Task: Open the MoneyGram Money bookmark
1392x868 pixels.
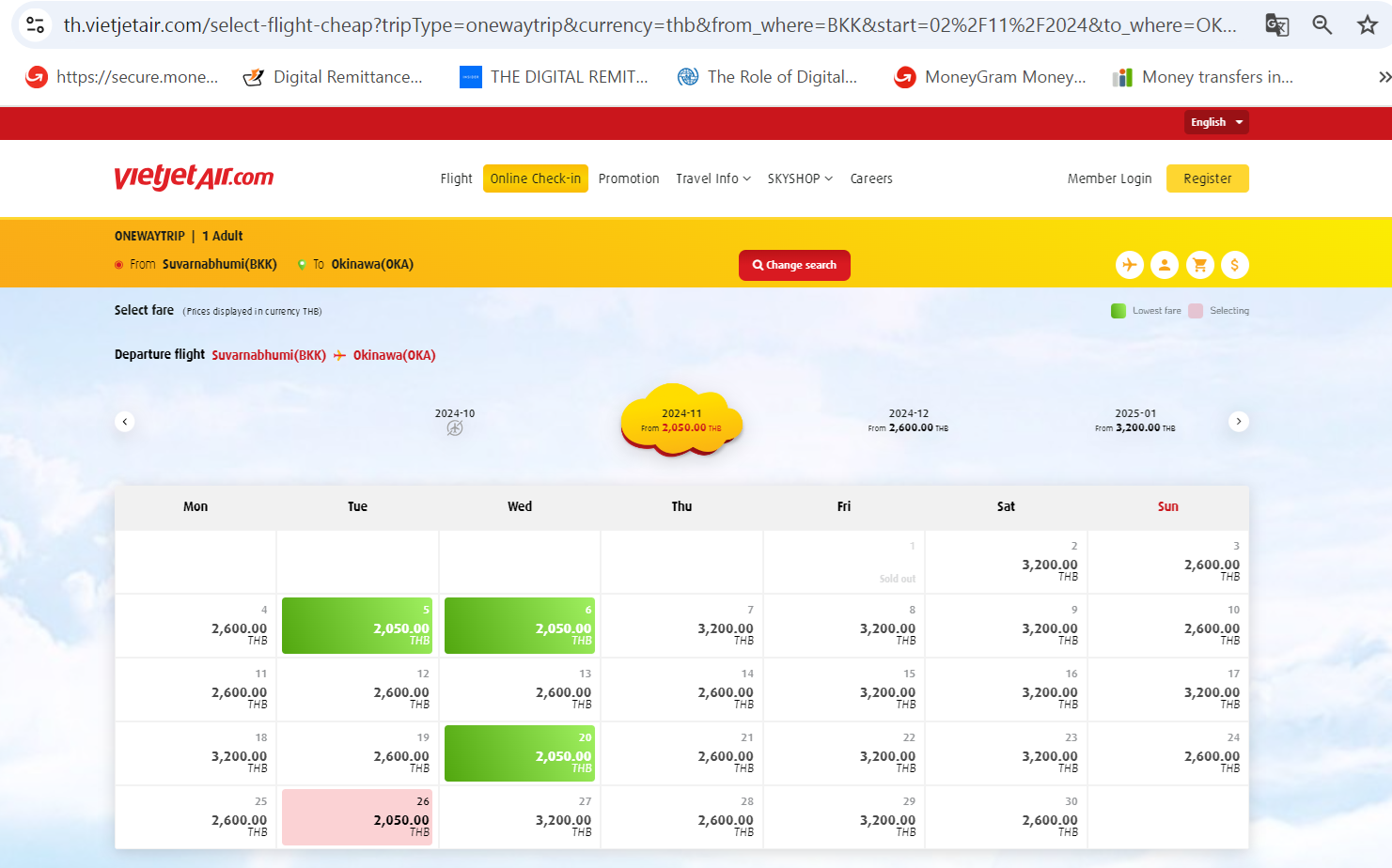Action: 990,77
